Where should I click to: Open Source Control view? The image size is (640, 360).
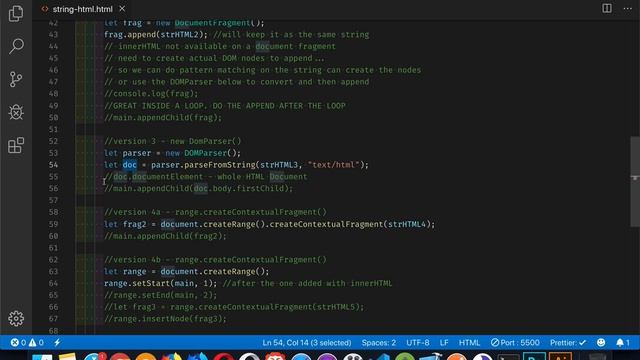tap(16, 79)
